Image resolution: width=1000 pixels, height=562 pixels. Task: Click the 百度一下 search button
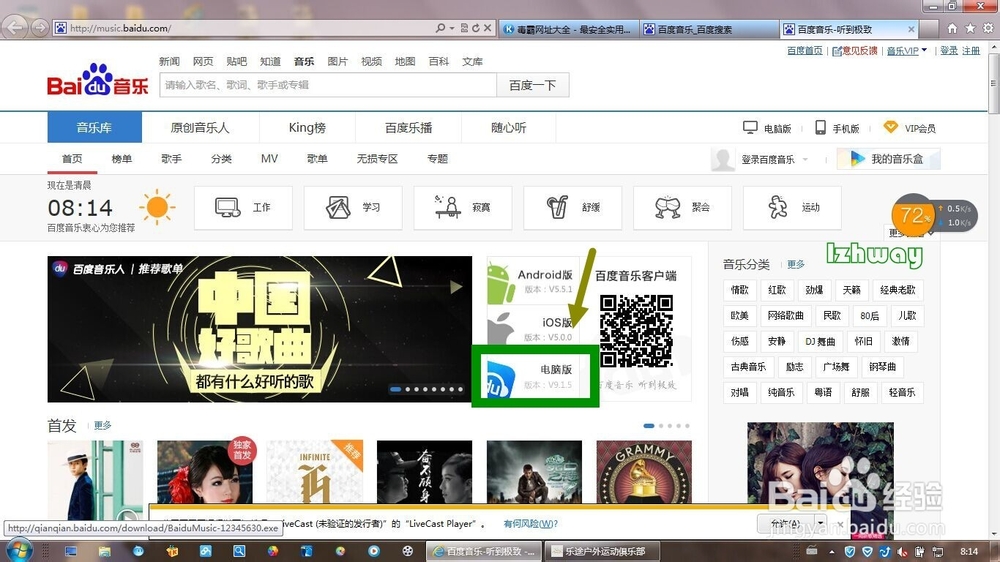coord(533,85)
